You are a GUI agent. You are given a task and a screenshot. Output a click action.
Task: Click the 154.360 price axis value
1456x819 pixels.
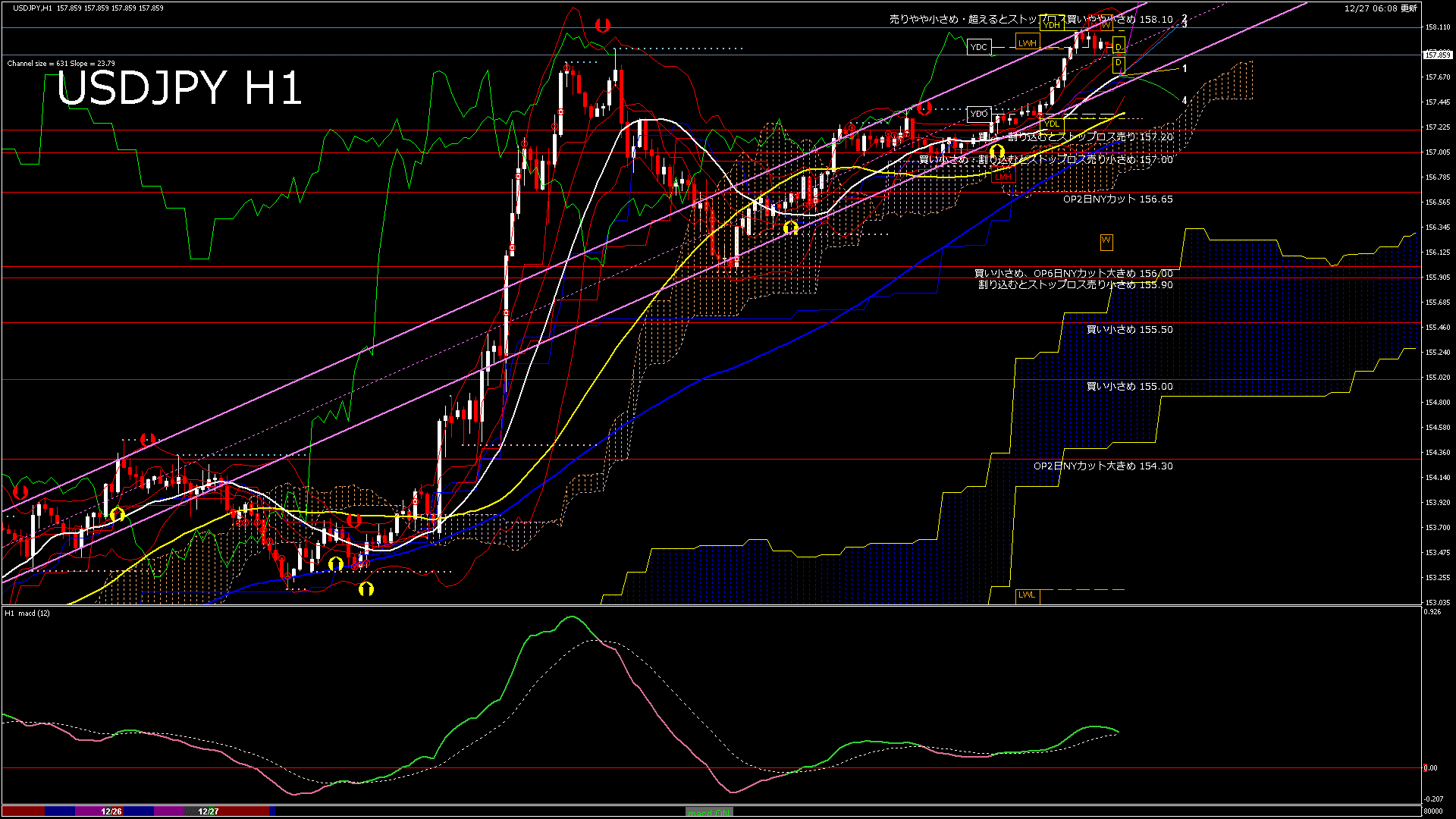pos(1438,453)
